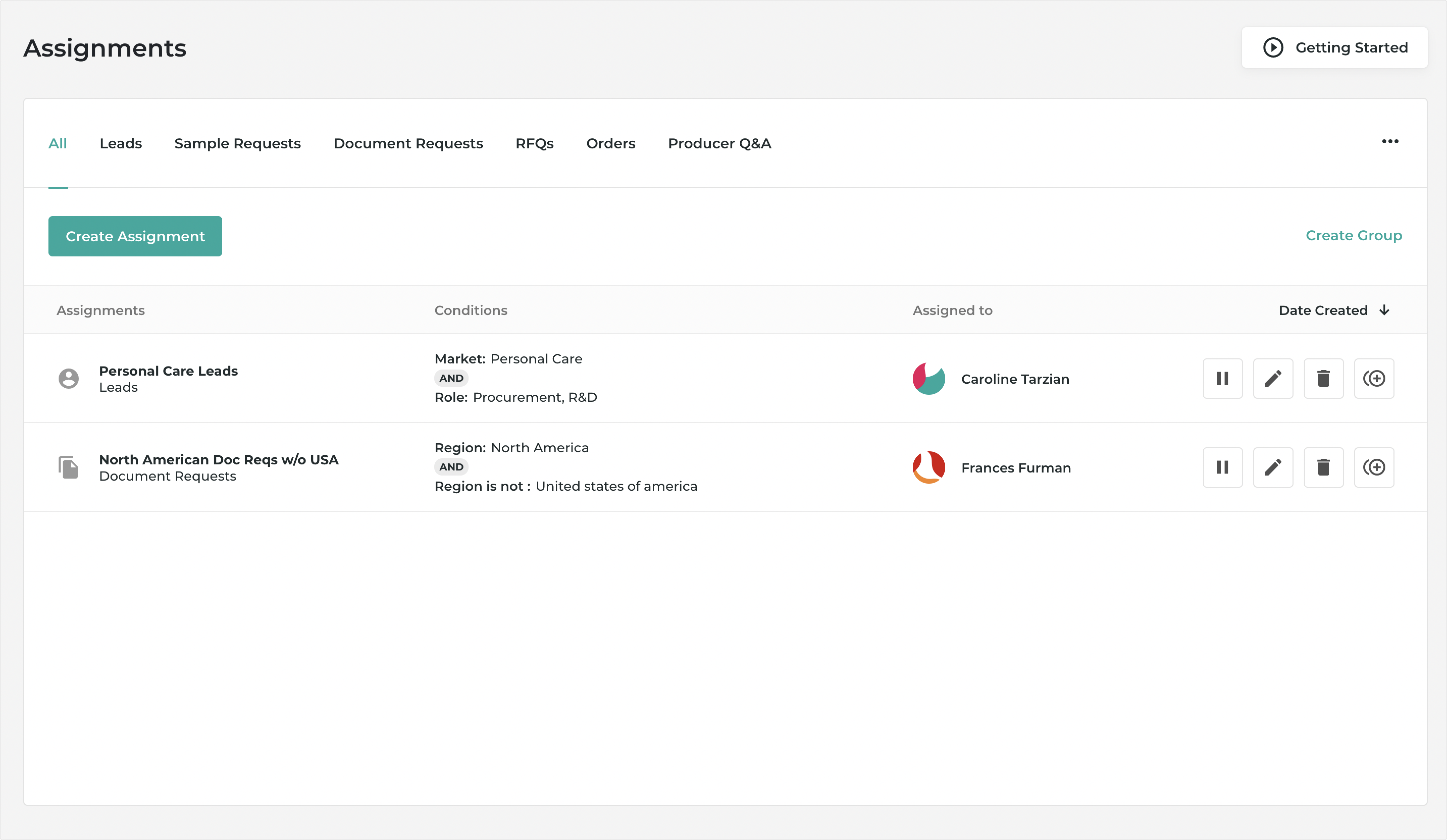This screenshot has width=1447, height=840.
Task: Click the Assignments column header
Action: (x=100, y=311)
